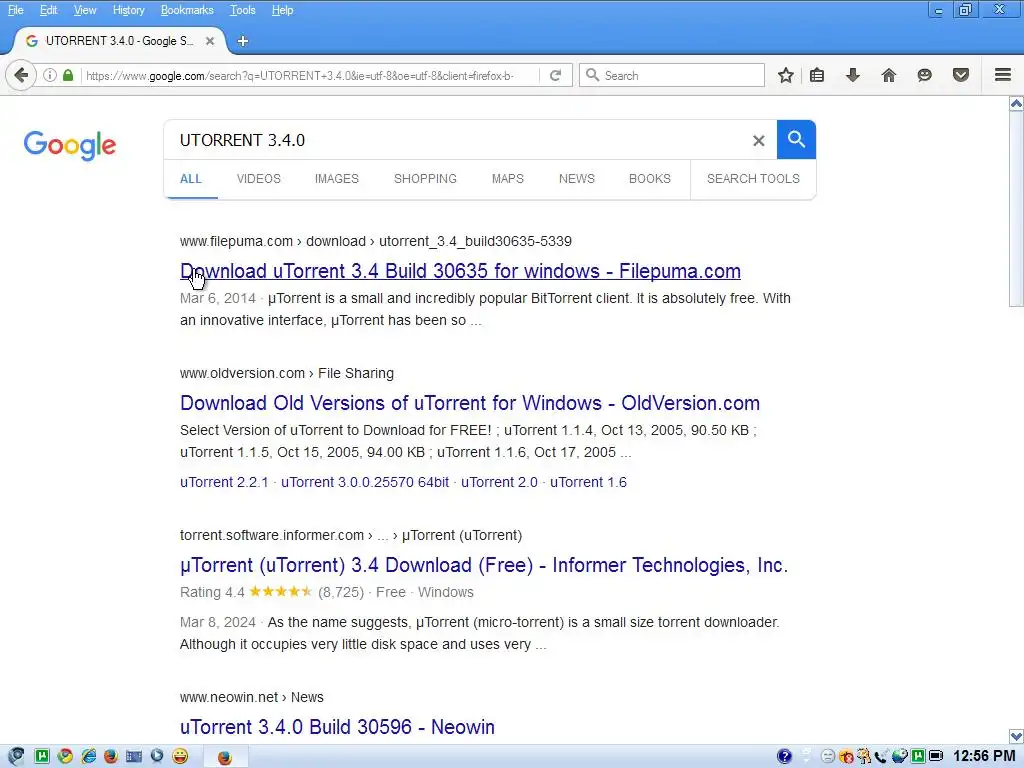Open the History menu
The height and width of the screenshot is (768, 1024).
129,10
